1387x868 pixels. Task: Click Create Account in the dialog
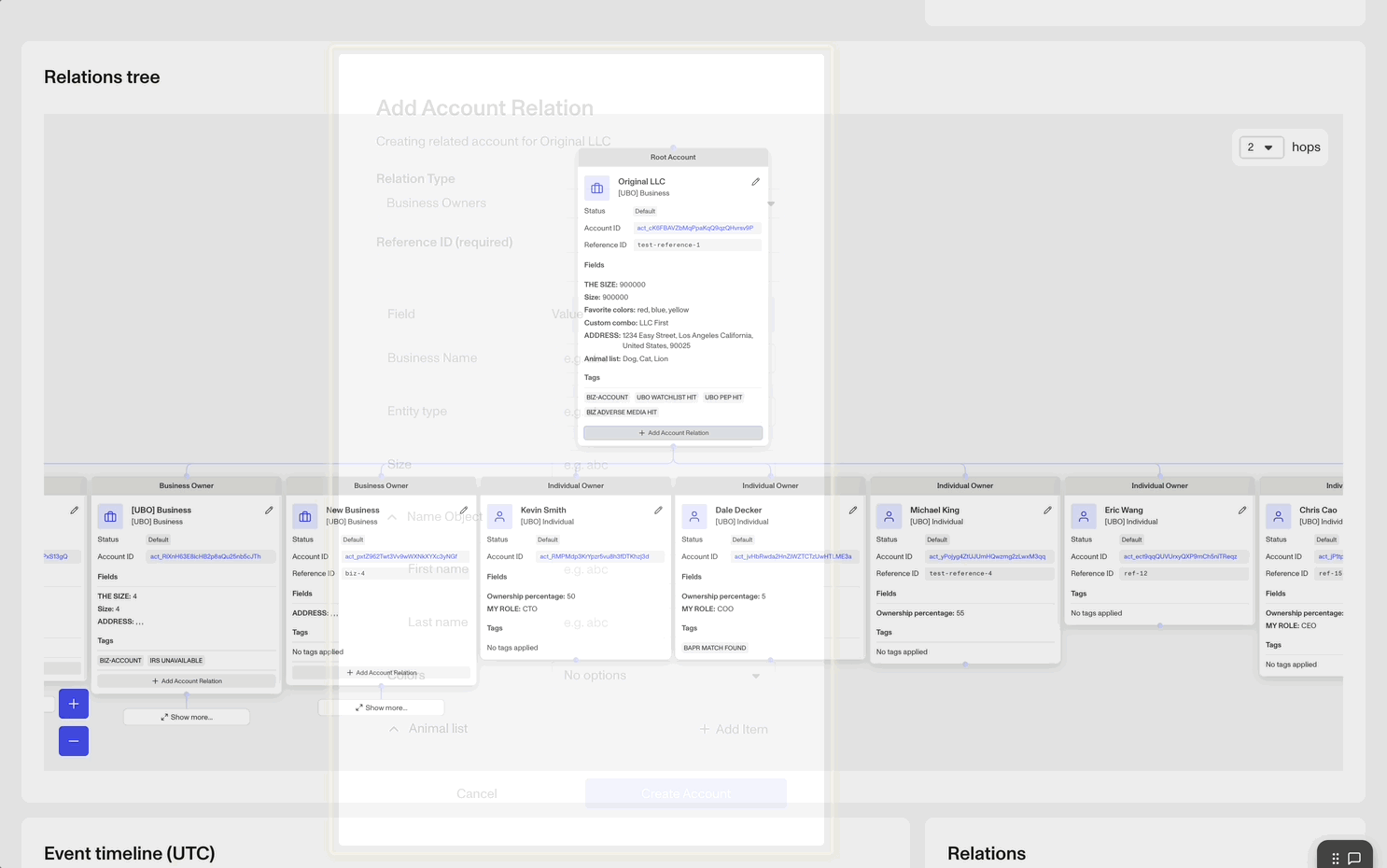686,794
